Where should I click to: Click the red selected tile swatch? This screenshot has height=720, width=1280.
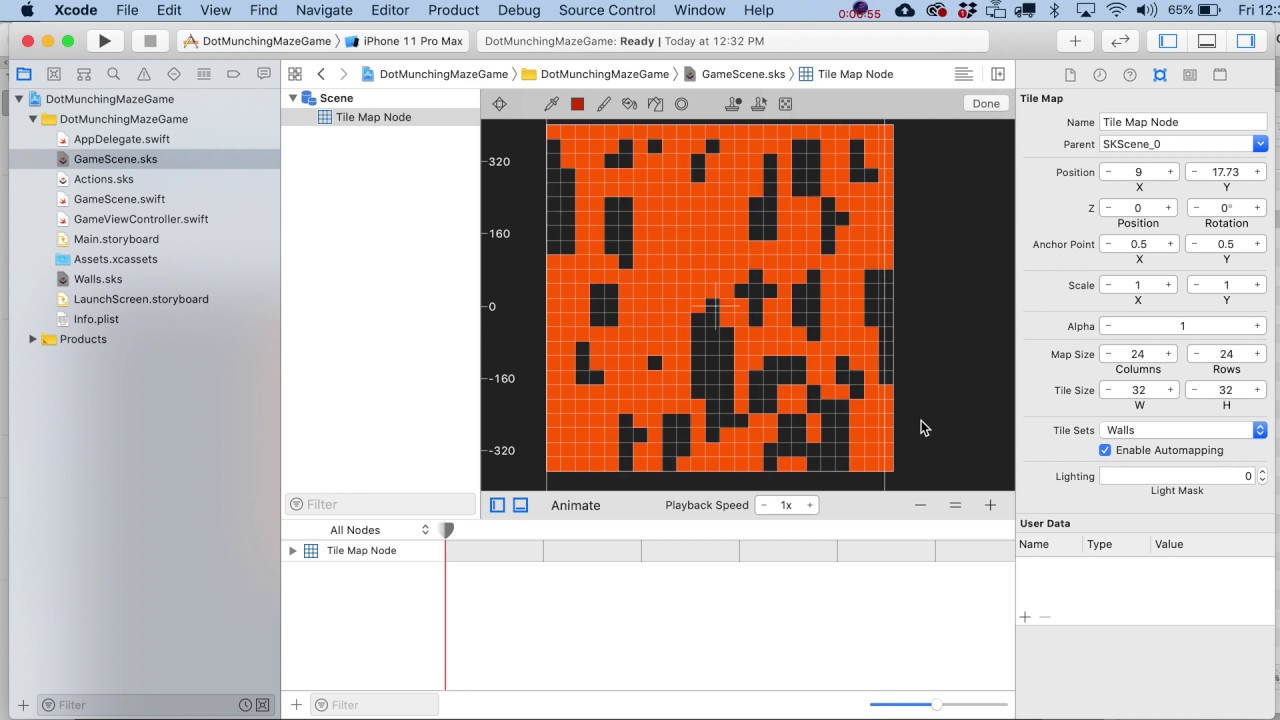[x=577, y=104]
